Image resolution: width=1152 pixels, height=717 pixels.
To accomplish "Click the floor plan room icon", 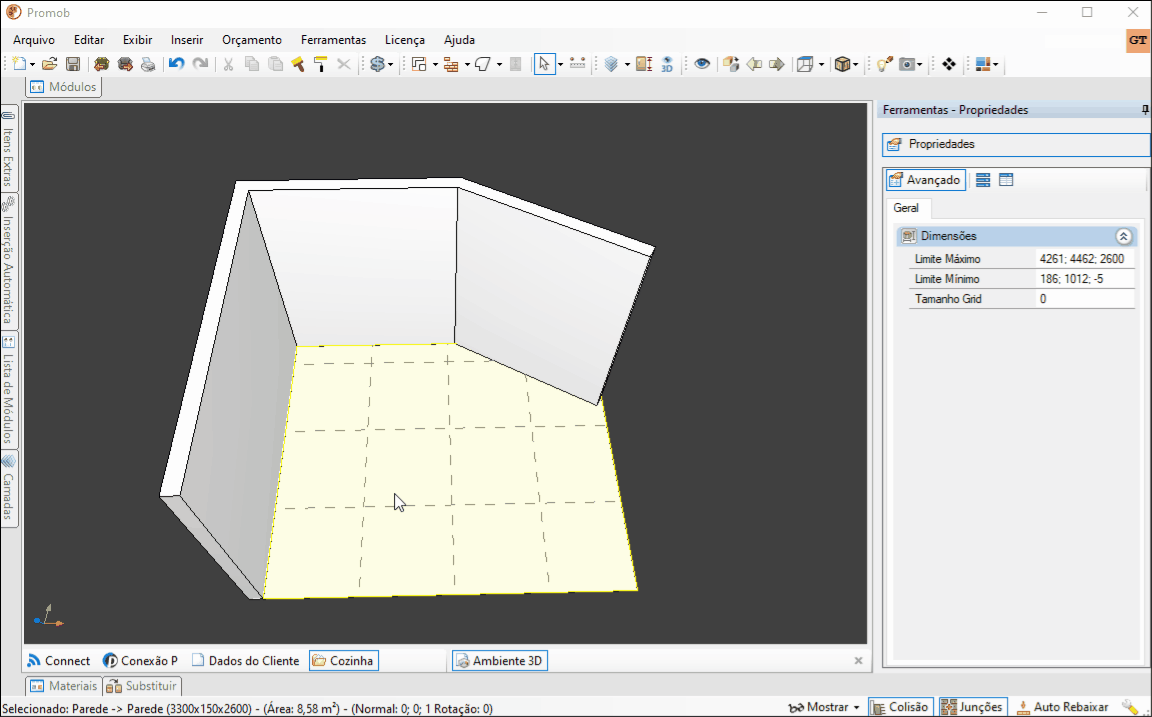I will click(419, 65).
